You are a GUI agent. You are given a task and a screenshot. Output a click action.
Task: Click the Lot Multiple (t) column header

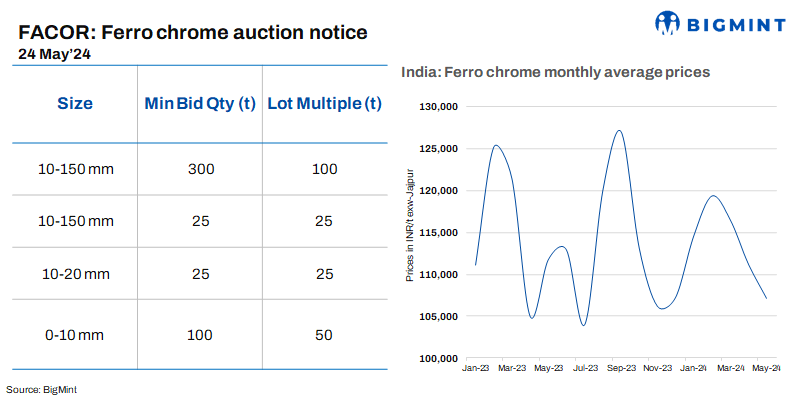click(x=325, y=103)
